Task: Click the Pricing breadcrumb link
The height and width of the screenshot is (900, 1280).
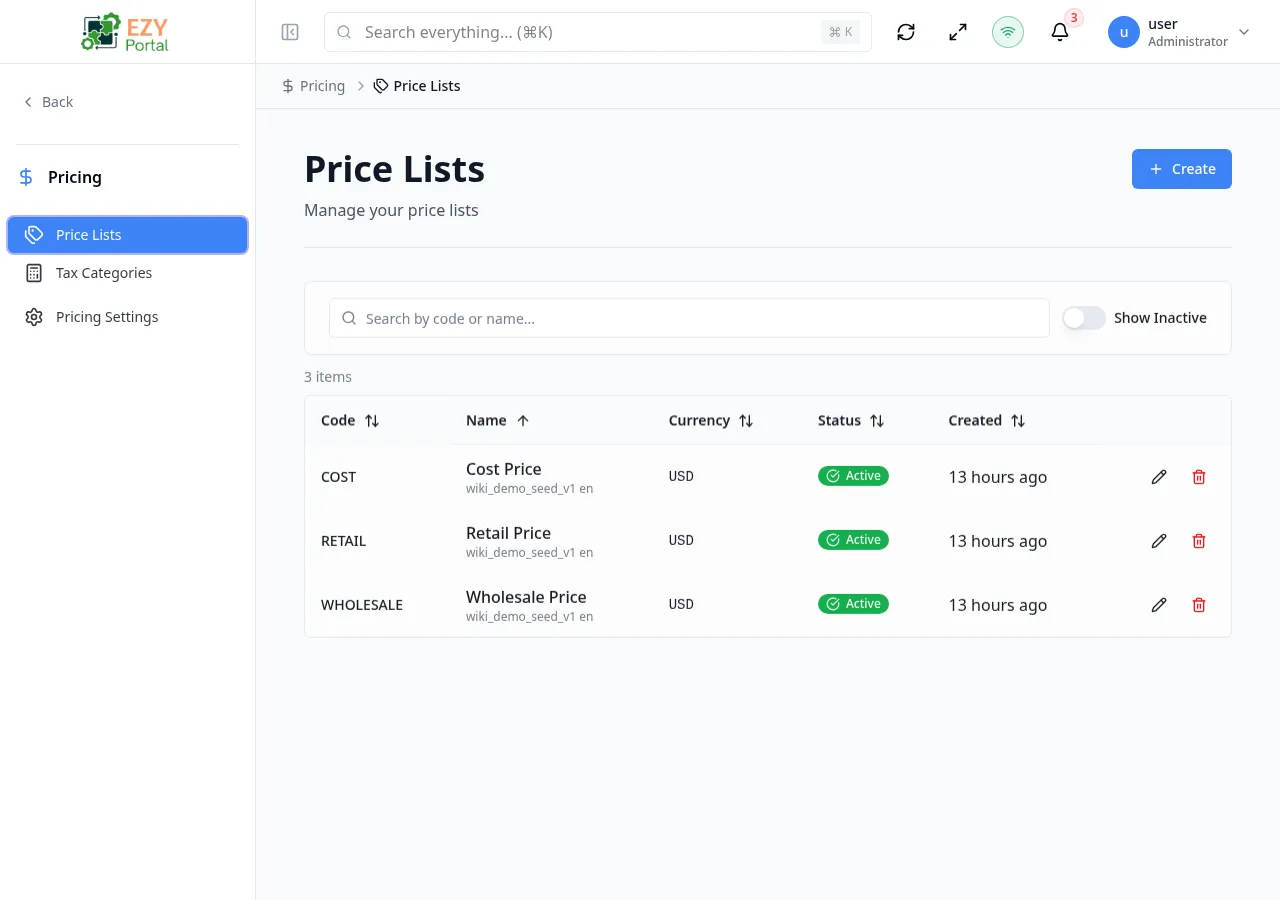Action: click(314, 86)
